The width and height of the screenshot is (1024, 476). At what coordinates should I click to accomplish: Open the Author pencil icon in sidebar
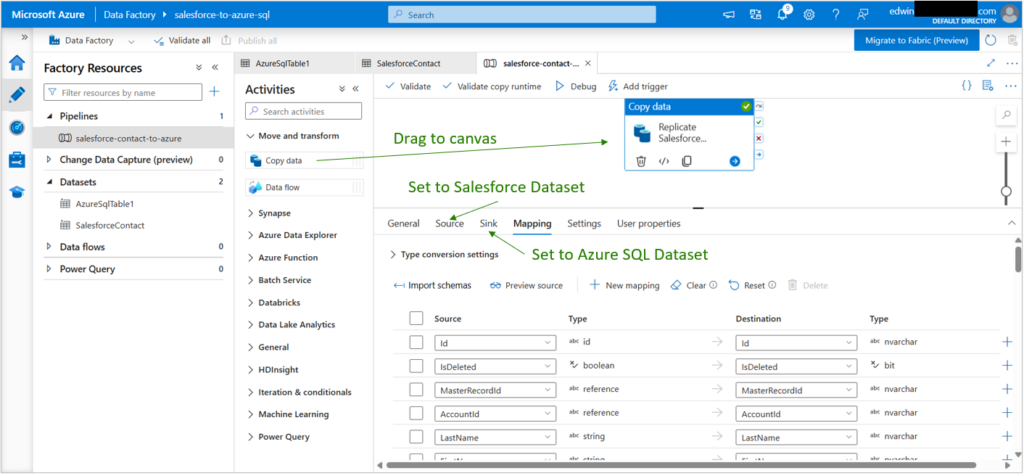[16, 95]
